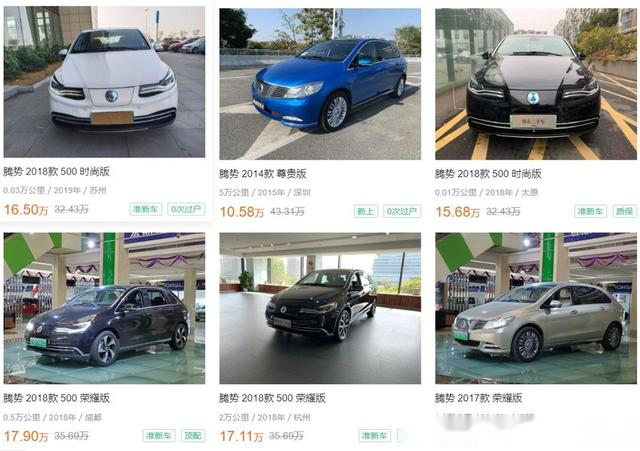Viewport: 640px width, 451px height.
Task: Click the 顶配 tag on the 成都 listing
Action: 193,435
